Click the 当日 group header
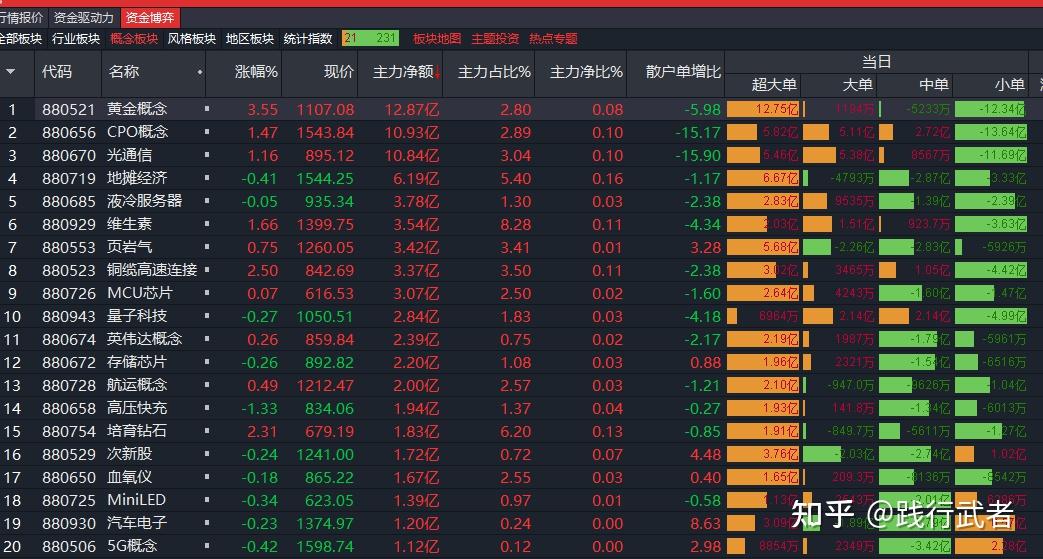Image resolution: width=1043 pixels, height=559 pixels. click(x=876, y=62)
